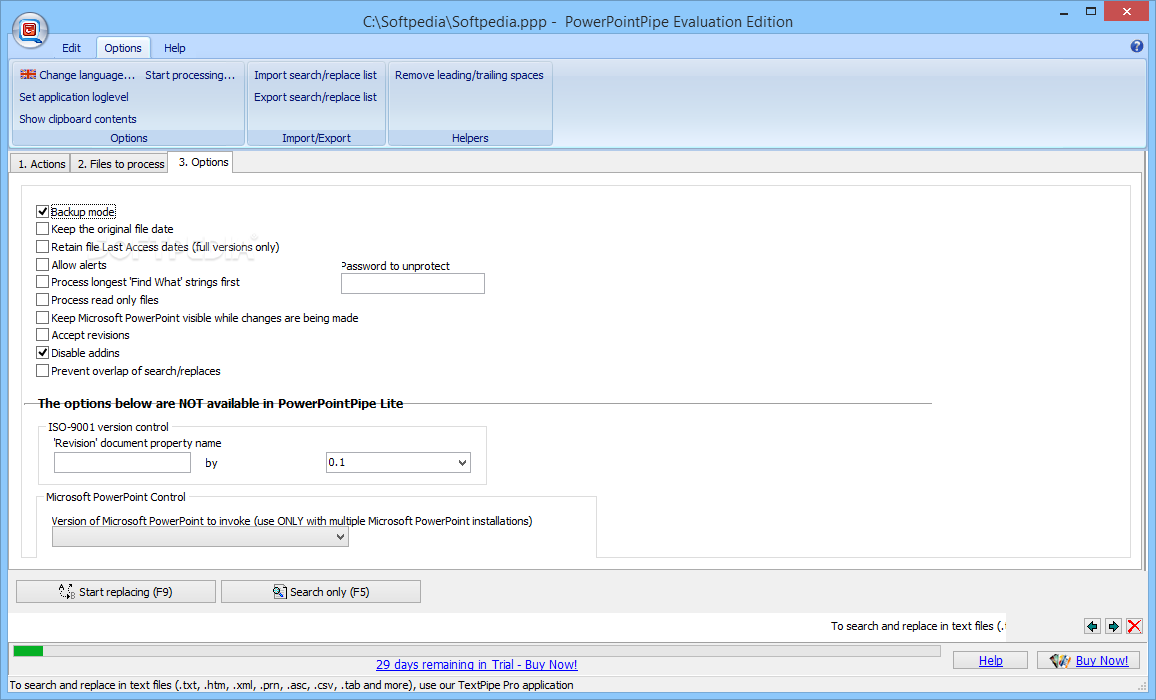Click the Password to unprotect field
Viewport: 1156px width, 700px height.
point(413,283)
